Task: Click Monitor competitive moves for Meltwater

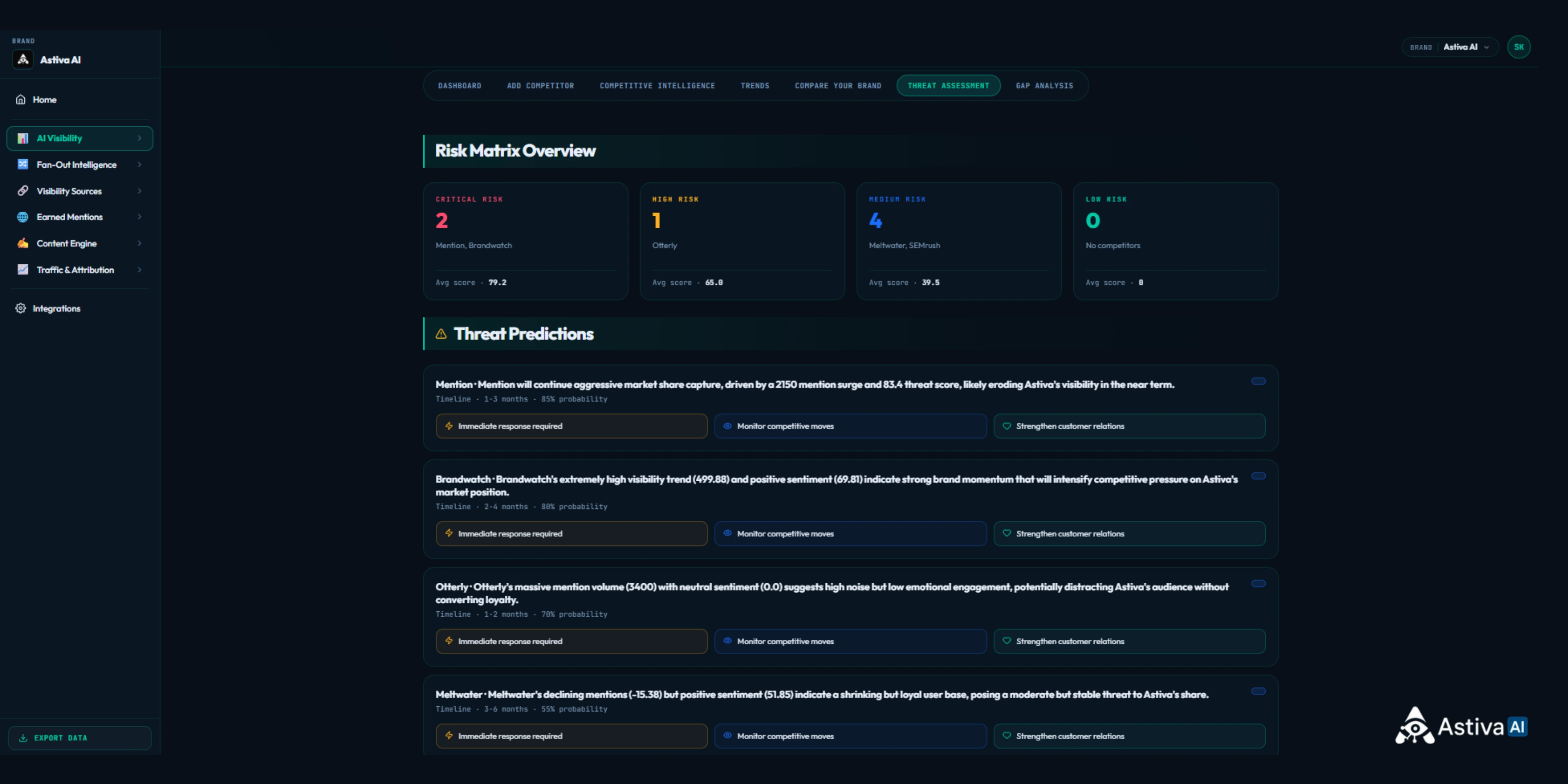Action: 850,736
